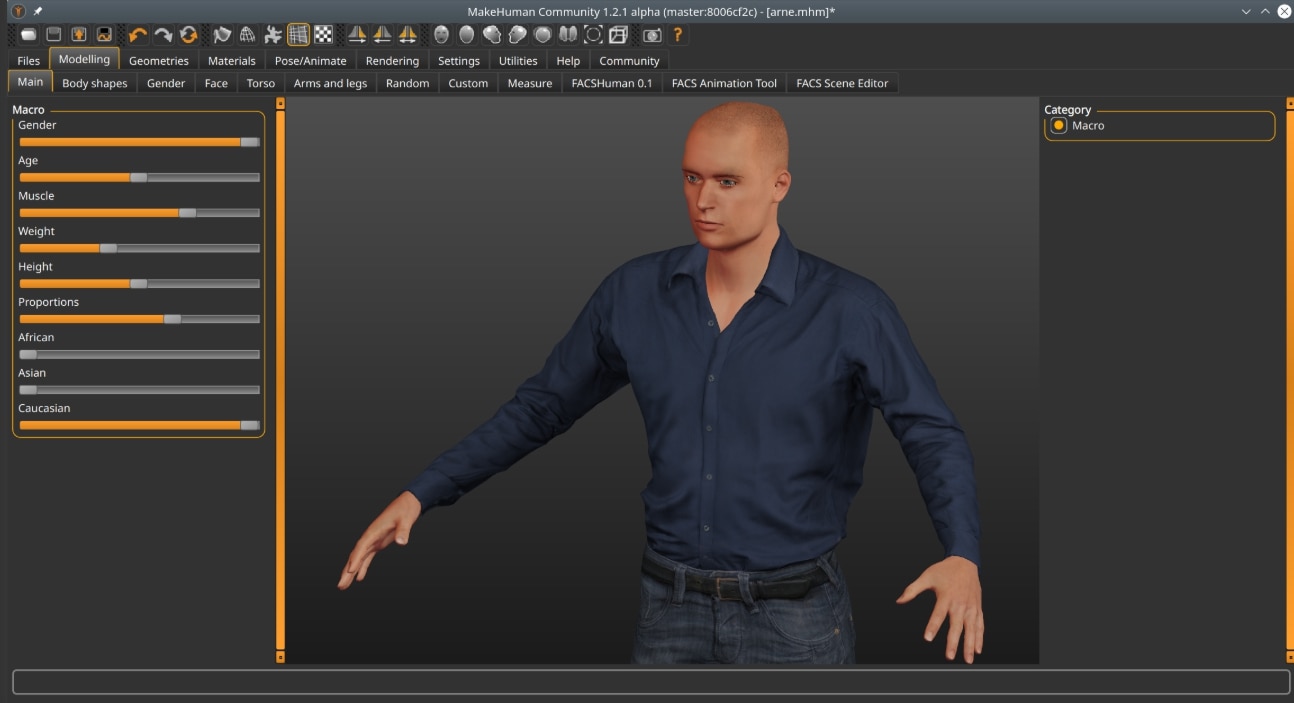The width and height of the screenshot is (1294, 703).
Task: Open the Pose/Animate tab
Action: [x=311, y=61]
